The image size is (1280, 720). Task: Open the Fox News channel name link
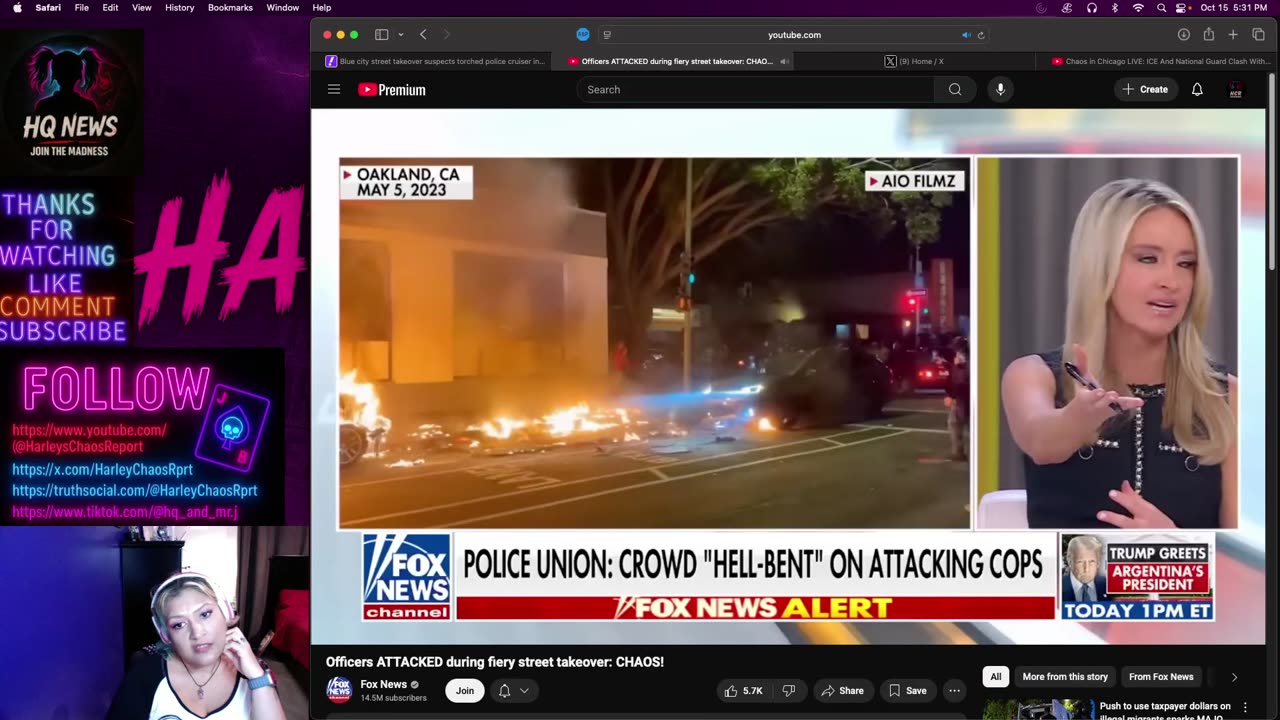click(383, 684)
